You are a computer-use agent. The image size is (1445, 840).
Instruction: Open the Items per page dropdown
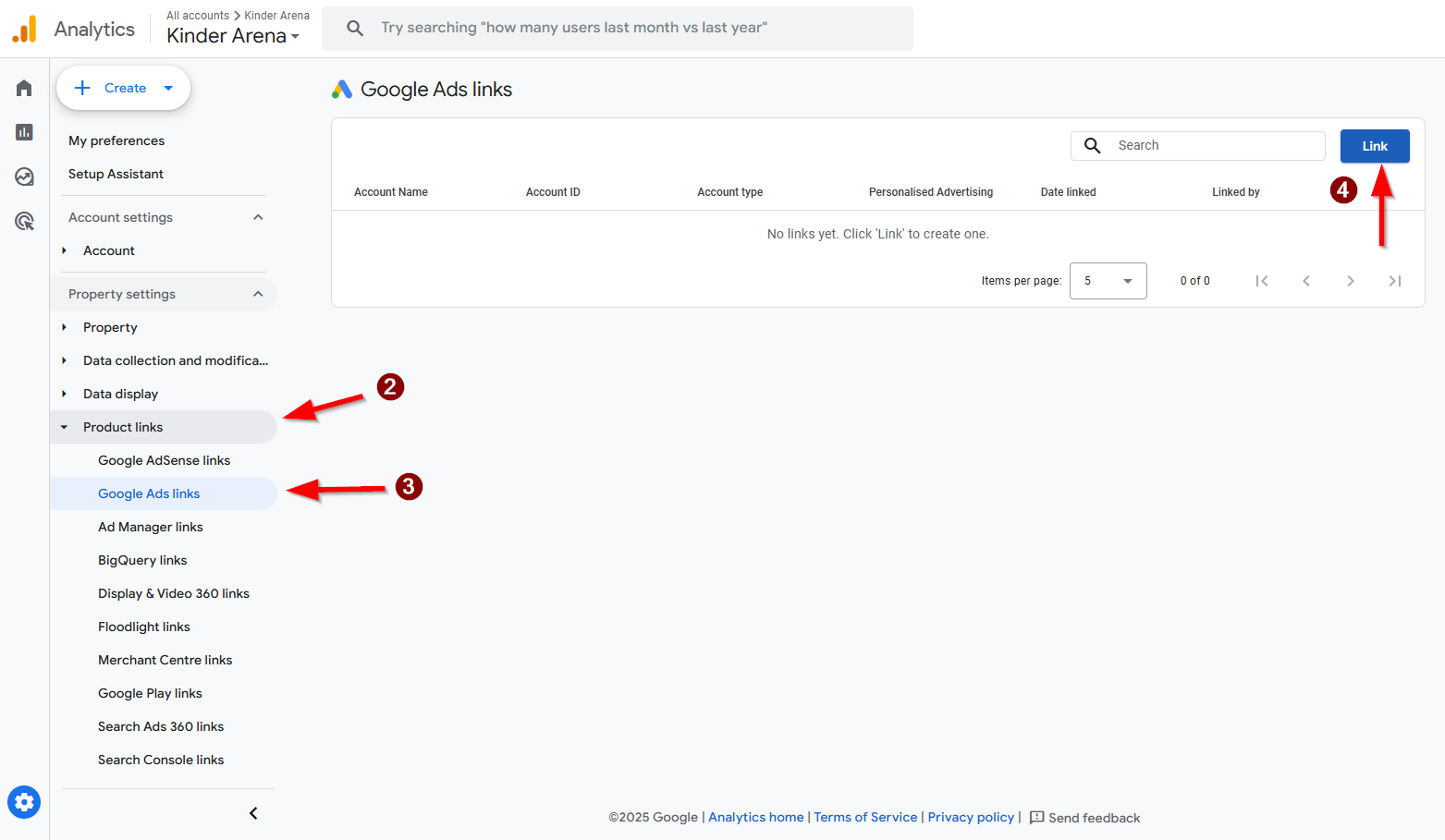click(x=1108, y=281)
